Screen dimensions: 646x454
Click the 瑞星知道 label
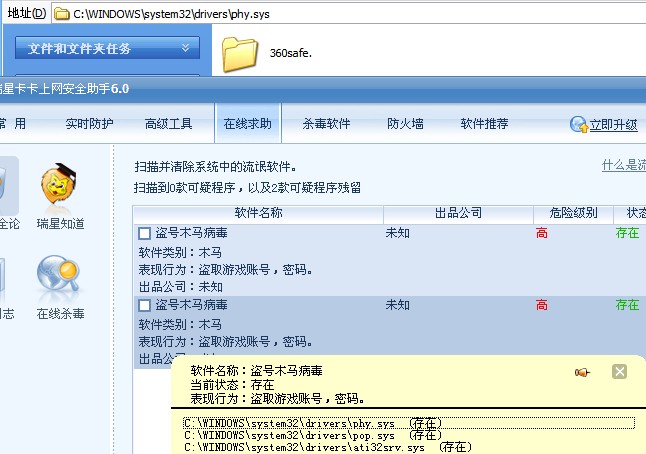coord(61,224)
